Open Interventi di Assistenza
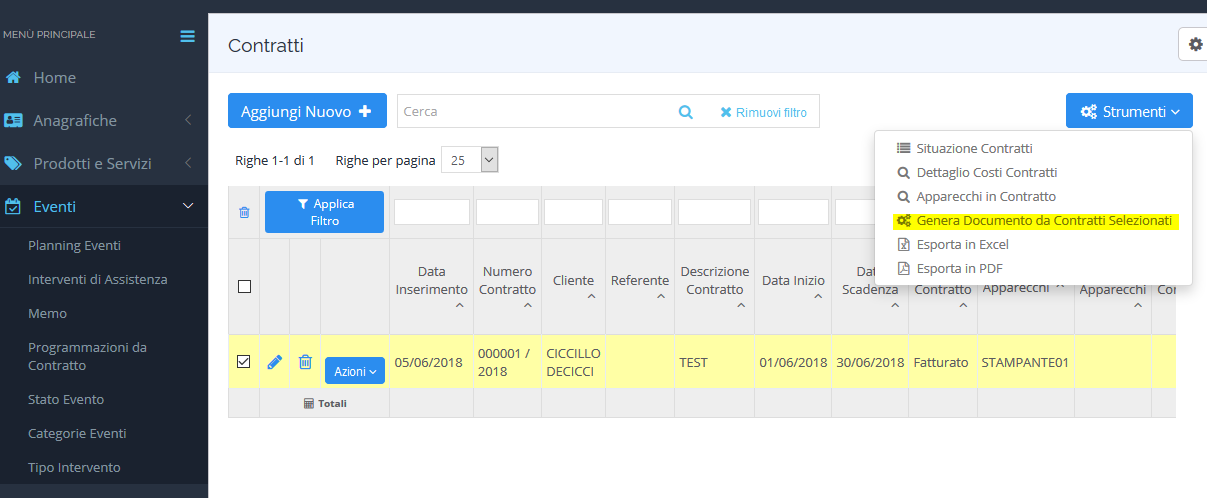The image size is (1207, 498). [x=98, y=280]
